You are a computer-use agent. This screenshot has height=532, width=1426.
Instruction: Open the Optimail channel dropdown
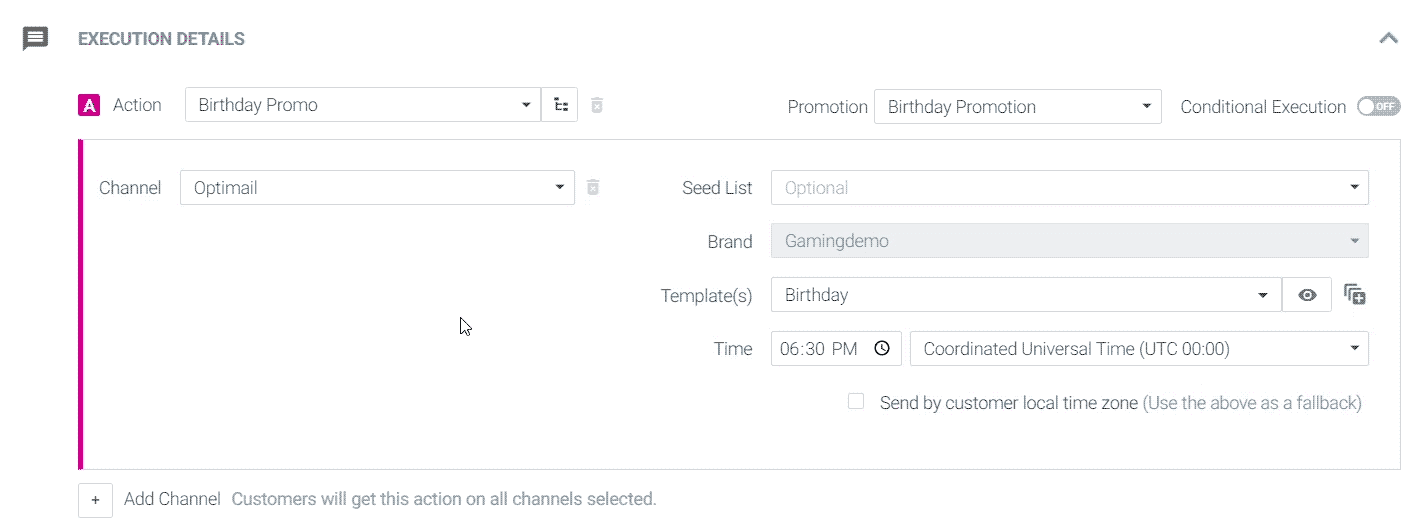pyautogui.click(x=377, y=187)
